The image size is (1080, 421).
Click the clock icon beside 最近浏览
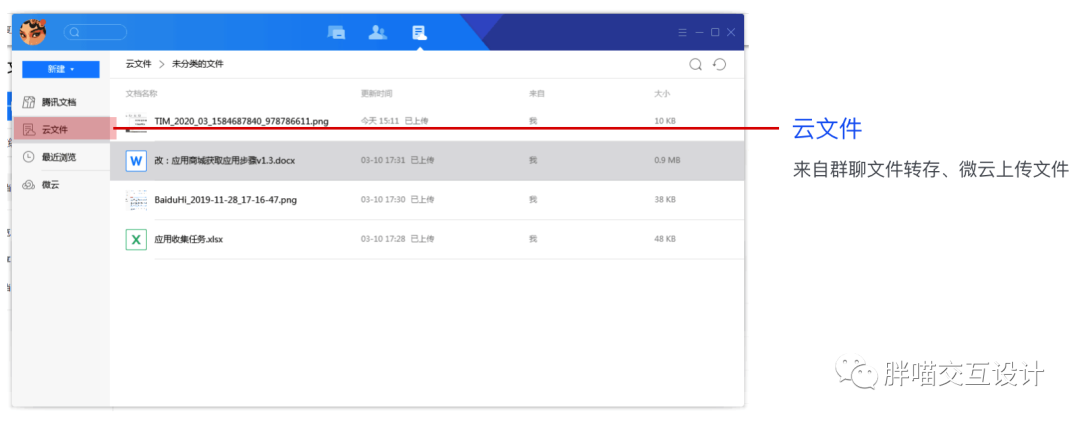click(x=29, y=157)
